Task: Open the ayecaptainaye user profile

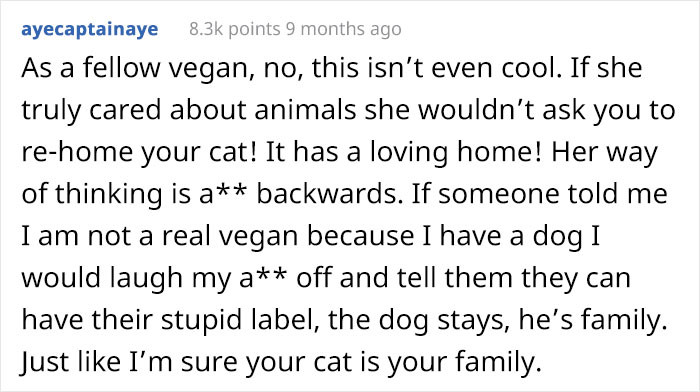Action: (x=90, y=29)
